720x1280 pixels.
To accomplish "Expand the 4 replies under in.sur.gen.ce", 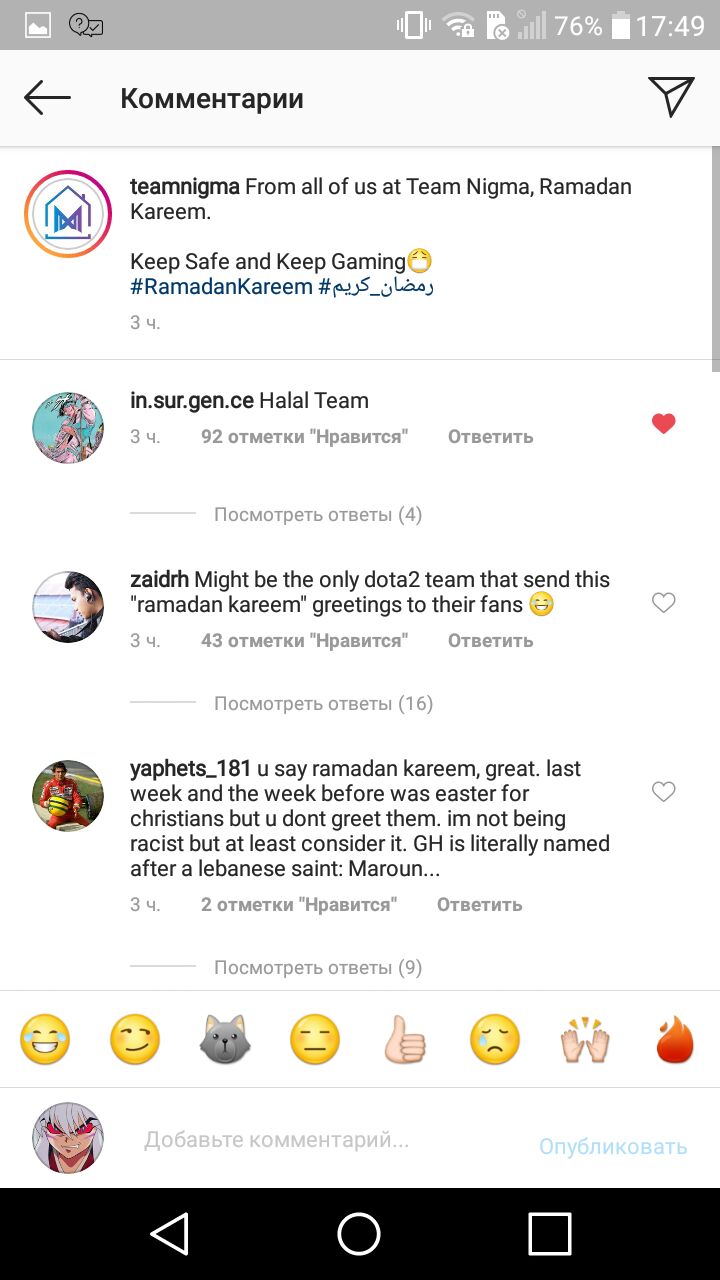I will (318, 515).
